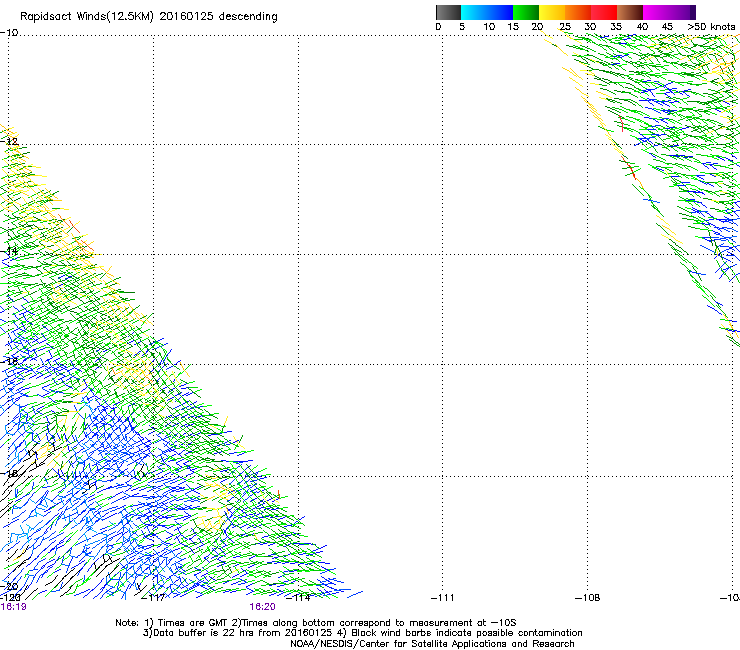Viewport: 740px width, 650px height.
Task: Click the '30' legend scale label
Action: [x=590, y=27]
